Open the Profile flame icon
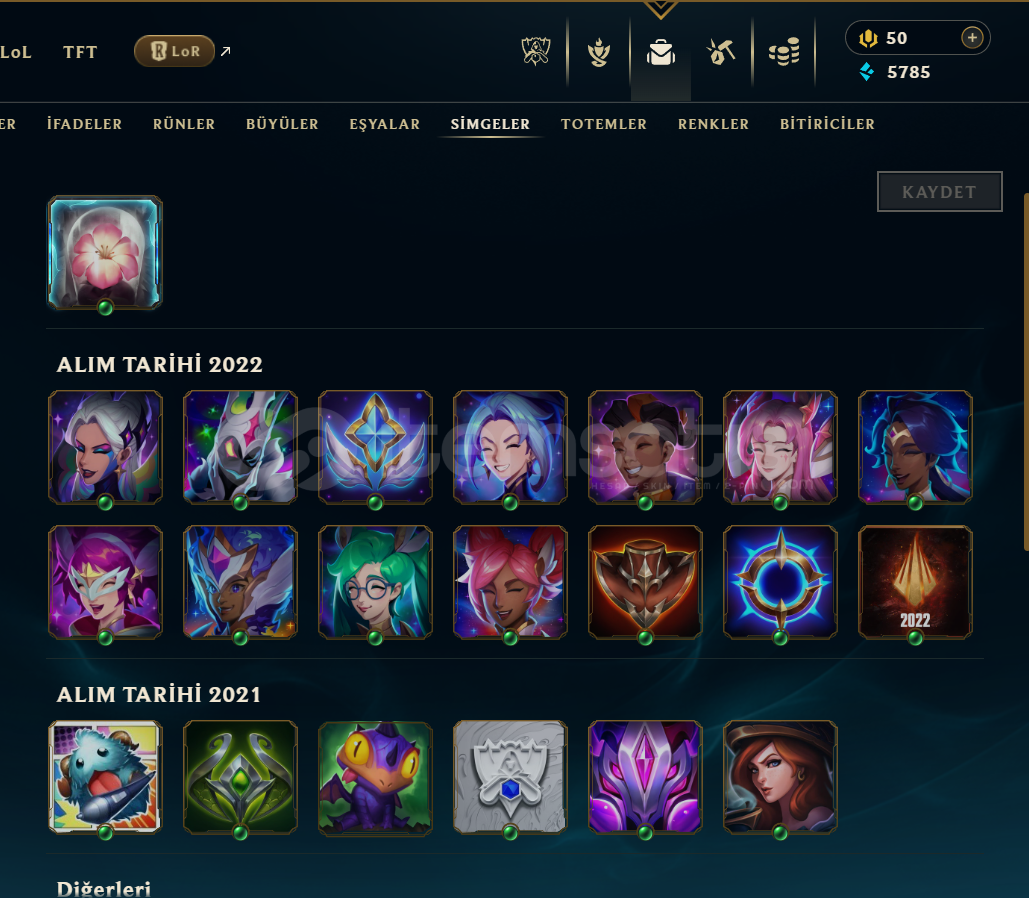1029x898 pixels. (598, 53)
